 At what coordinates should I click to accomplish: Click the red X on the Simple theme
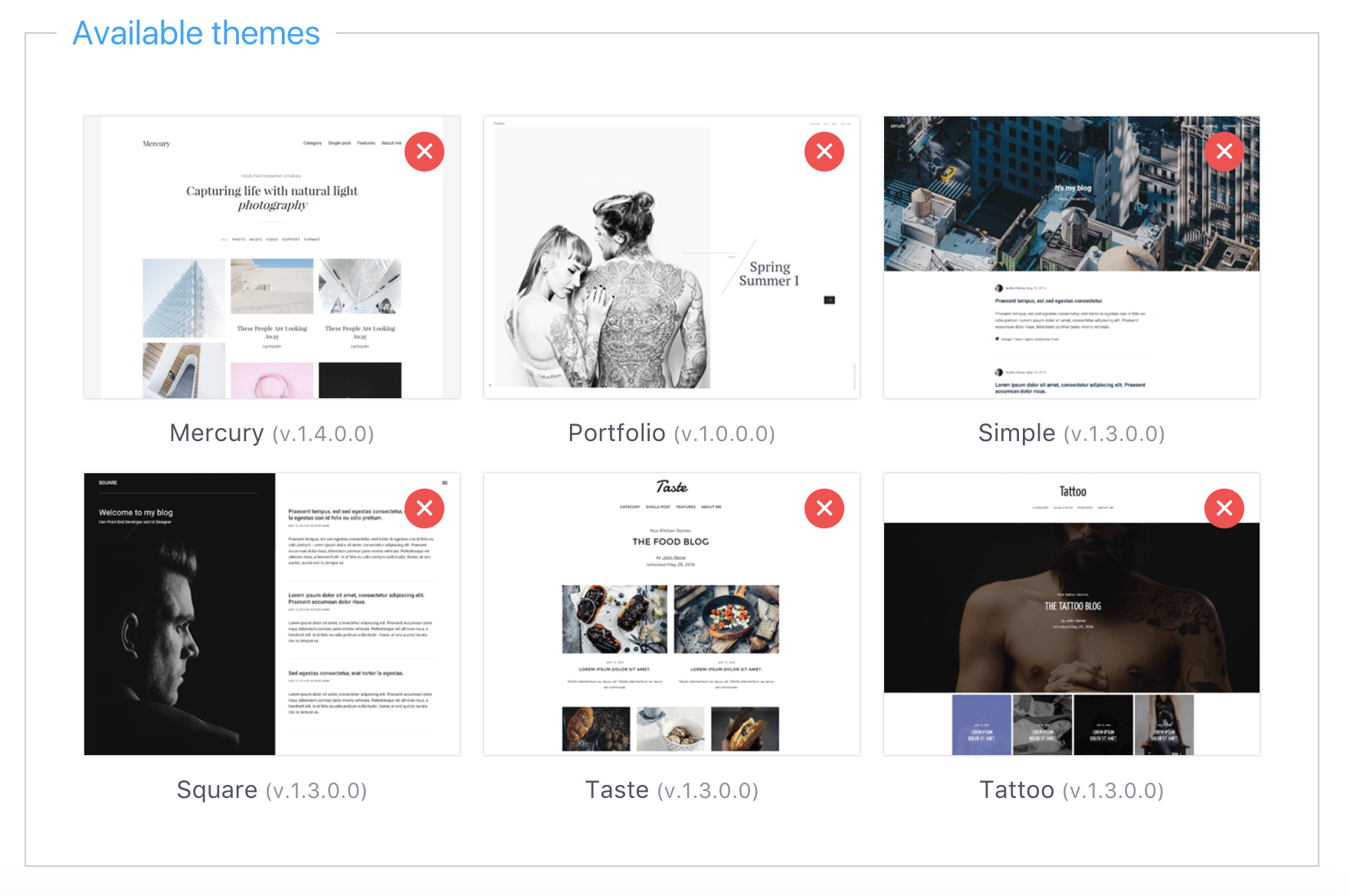1224,152
